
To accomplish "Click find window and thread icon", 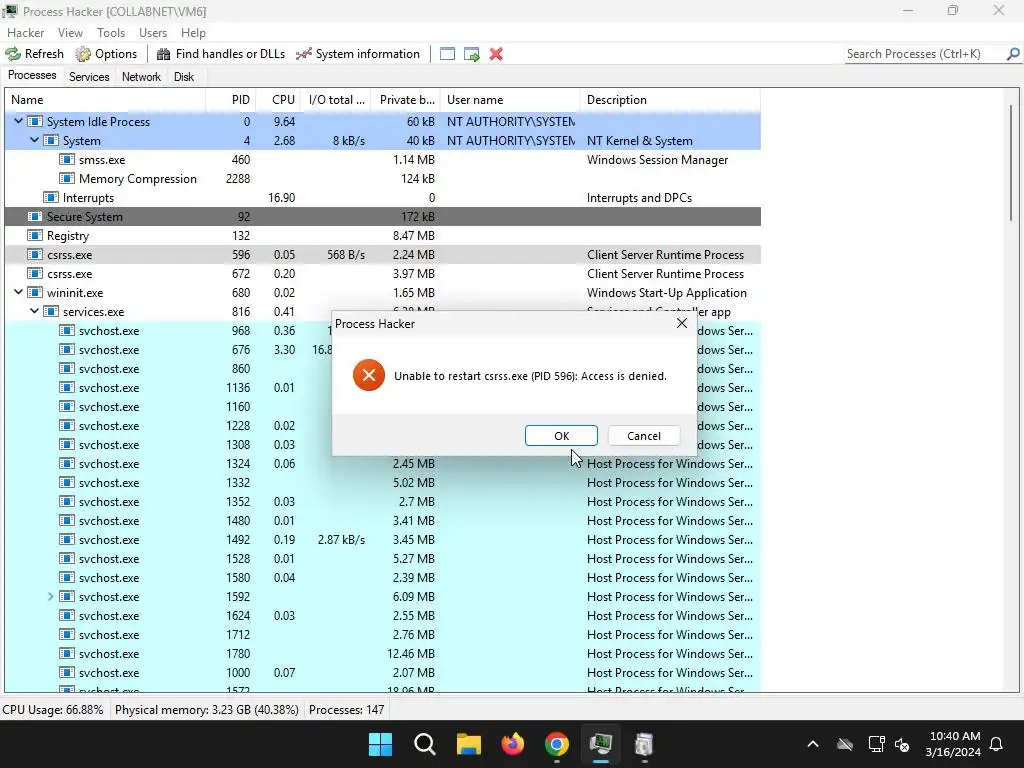I will (472, 54).
